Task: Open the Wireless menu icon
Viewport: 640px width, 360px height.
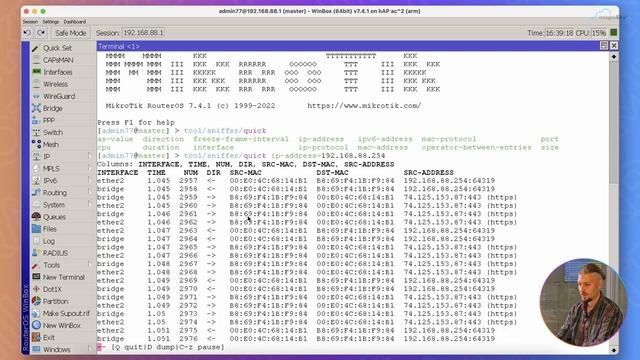Action: coord(36,84)
